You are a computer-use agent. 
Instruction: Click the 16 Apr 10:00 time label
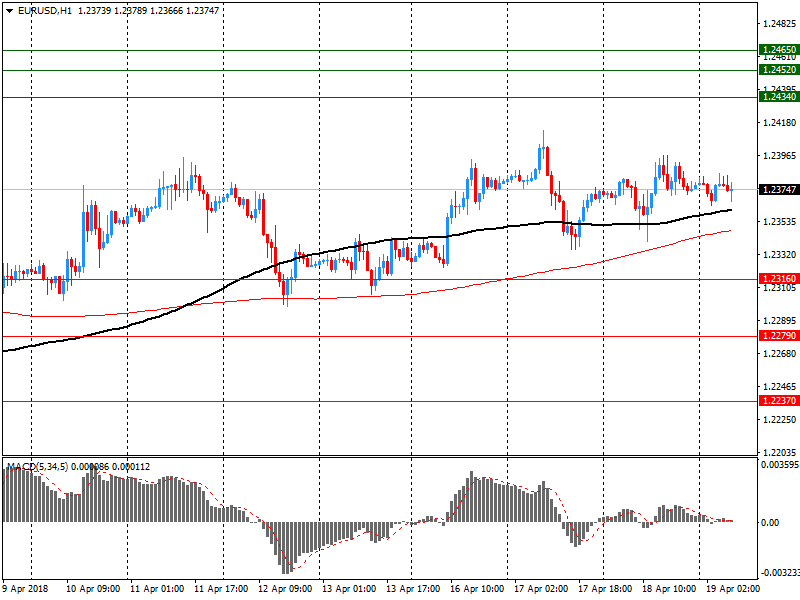pyautogui.click(x=477, y=589)
